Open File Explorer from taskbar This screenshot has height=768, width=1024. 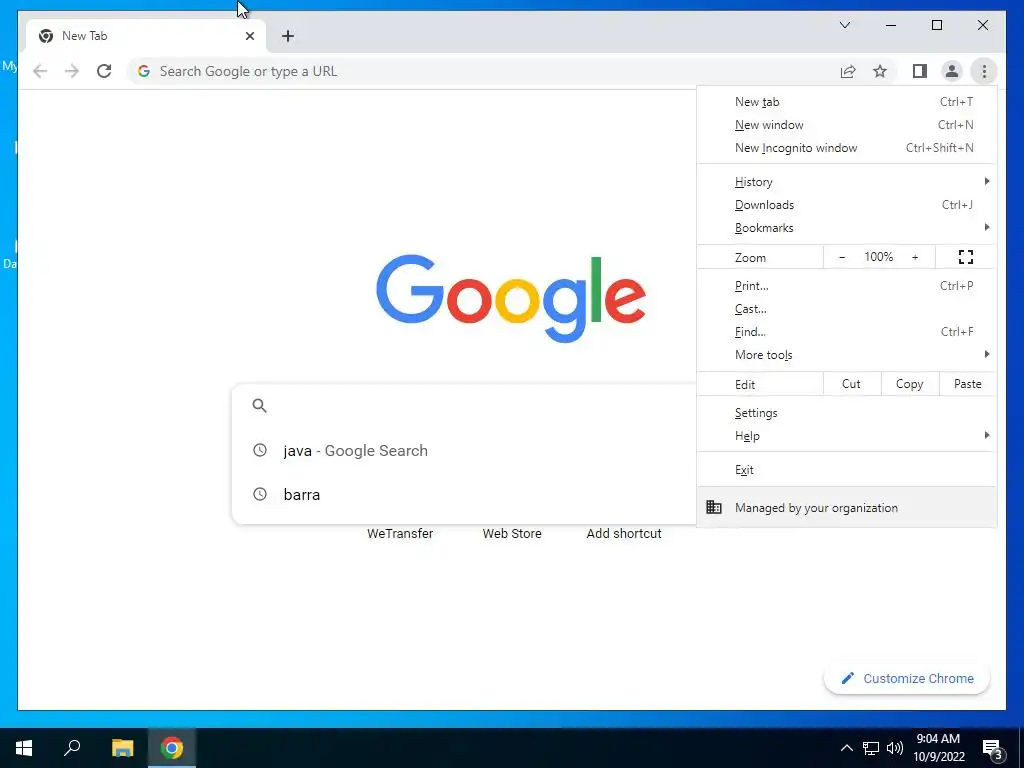point(122,748)
